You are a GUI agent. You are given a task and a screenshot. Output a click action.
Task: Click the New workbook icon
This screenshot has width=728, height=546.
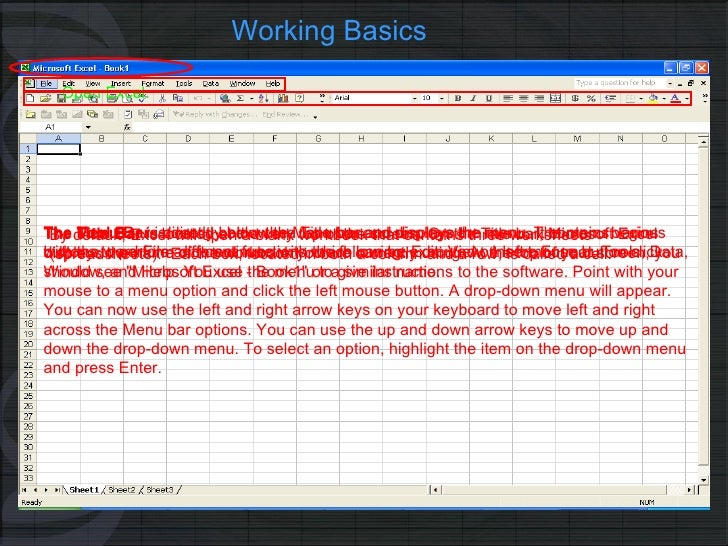[30, 98]
